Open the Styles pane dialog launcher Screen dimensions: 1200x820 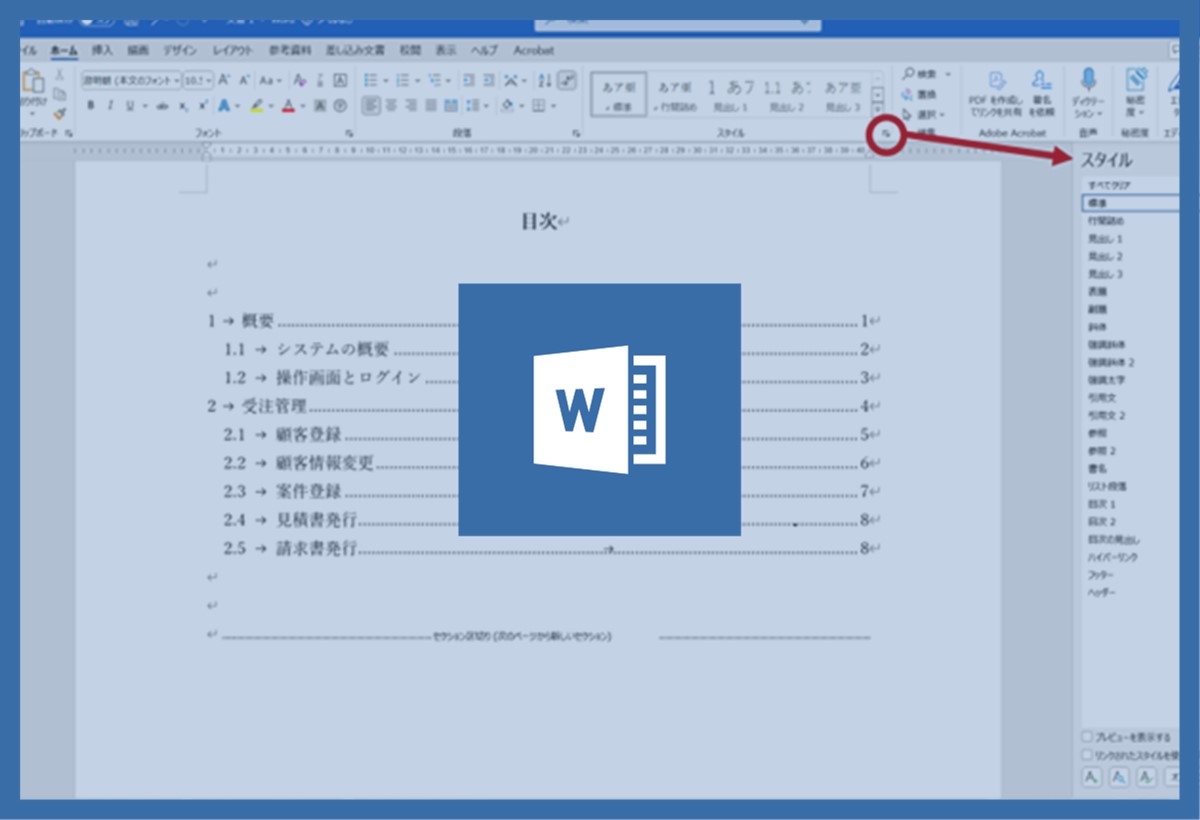coord(886,132)
